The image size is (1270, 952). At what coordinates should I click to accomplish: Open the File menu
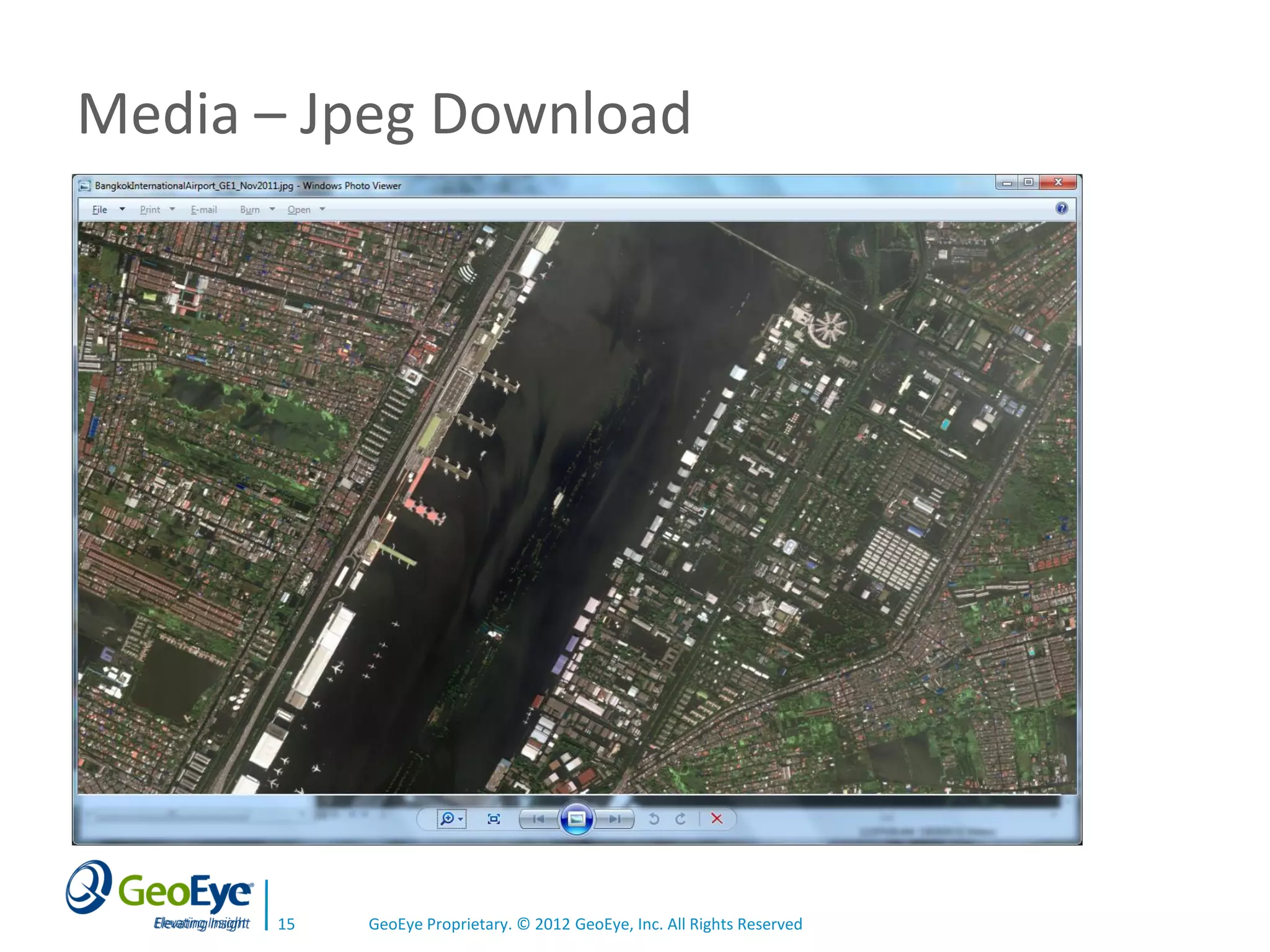click(99, 209)
